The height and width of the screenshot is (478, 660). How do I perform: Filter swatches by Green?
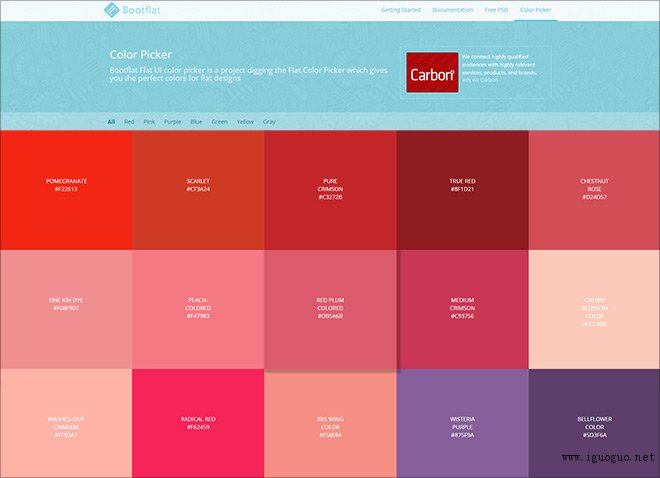[219, 121]
